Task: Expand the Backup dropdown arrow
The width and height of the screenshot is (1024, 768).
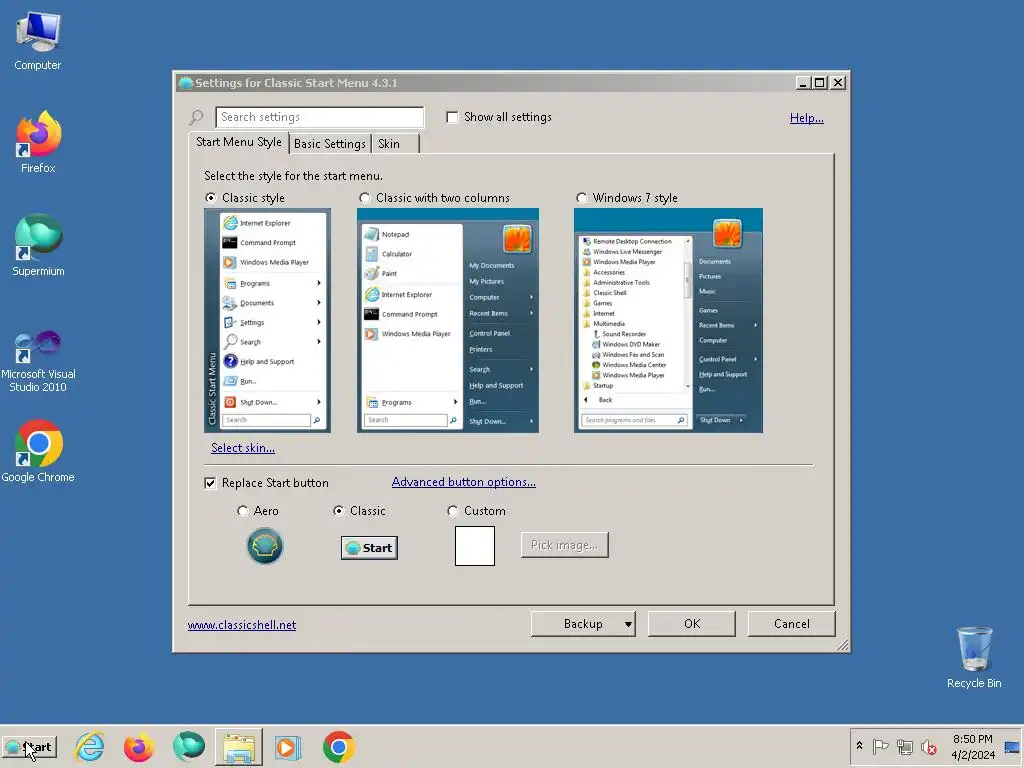Action: pyautogui.click(x=628, y=624)
